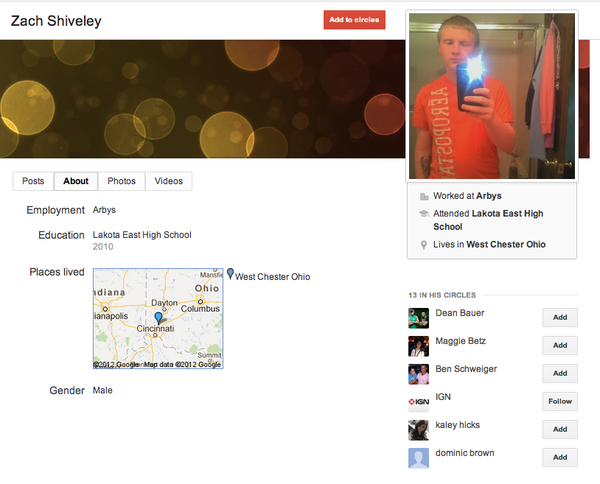
Task: Click the IGN logo icon
Action: (x=418, y=402)
